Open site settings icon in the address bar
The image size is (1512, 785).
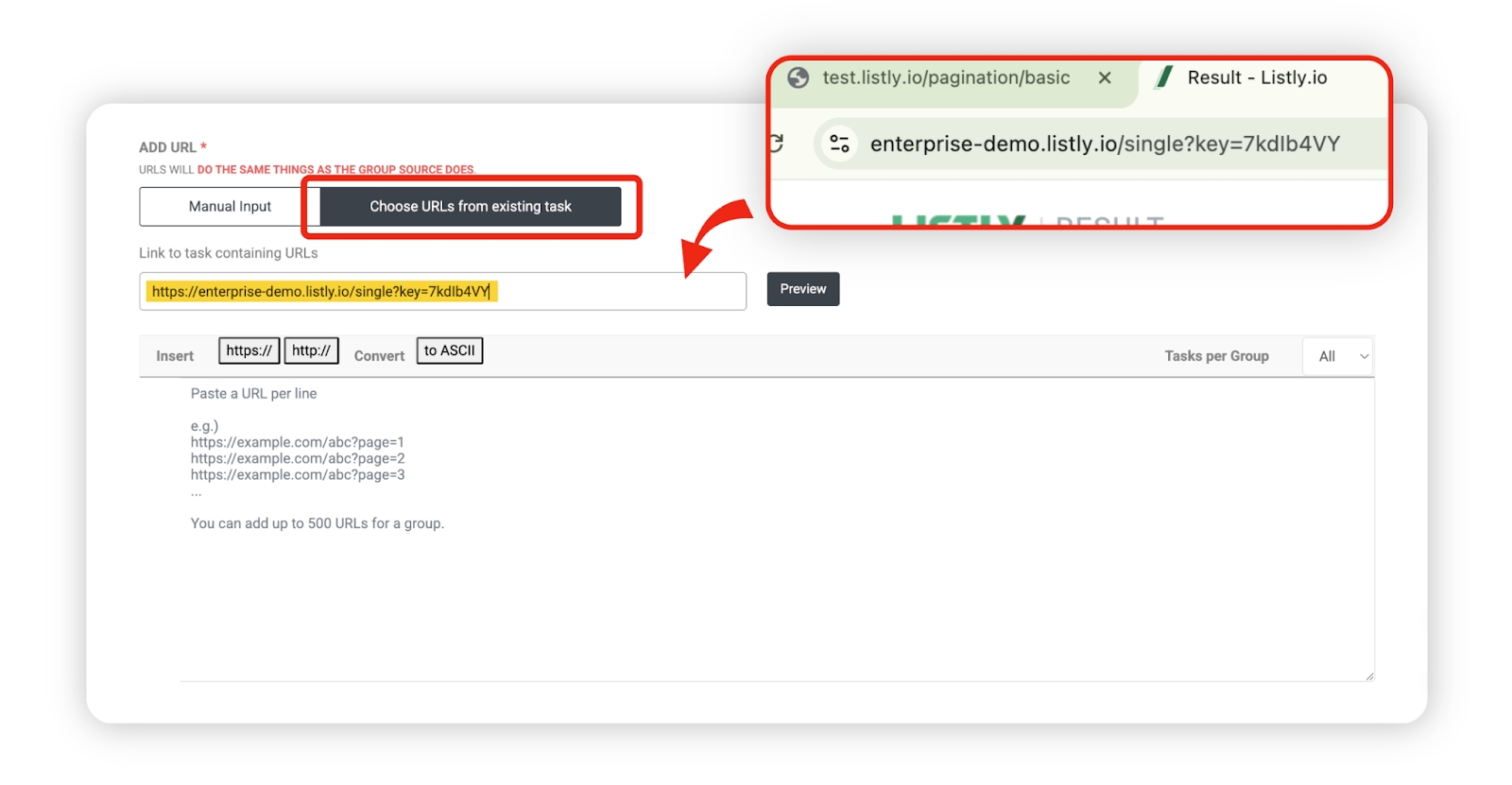839,144
